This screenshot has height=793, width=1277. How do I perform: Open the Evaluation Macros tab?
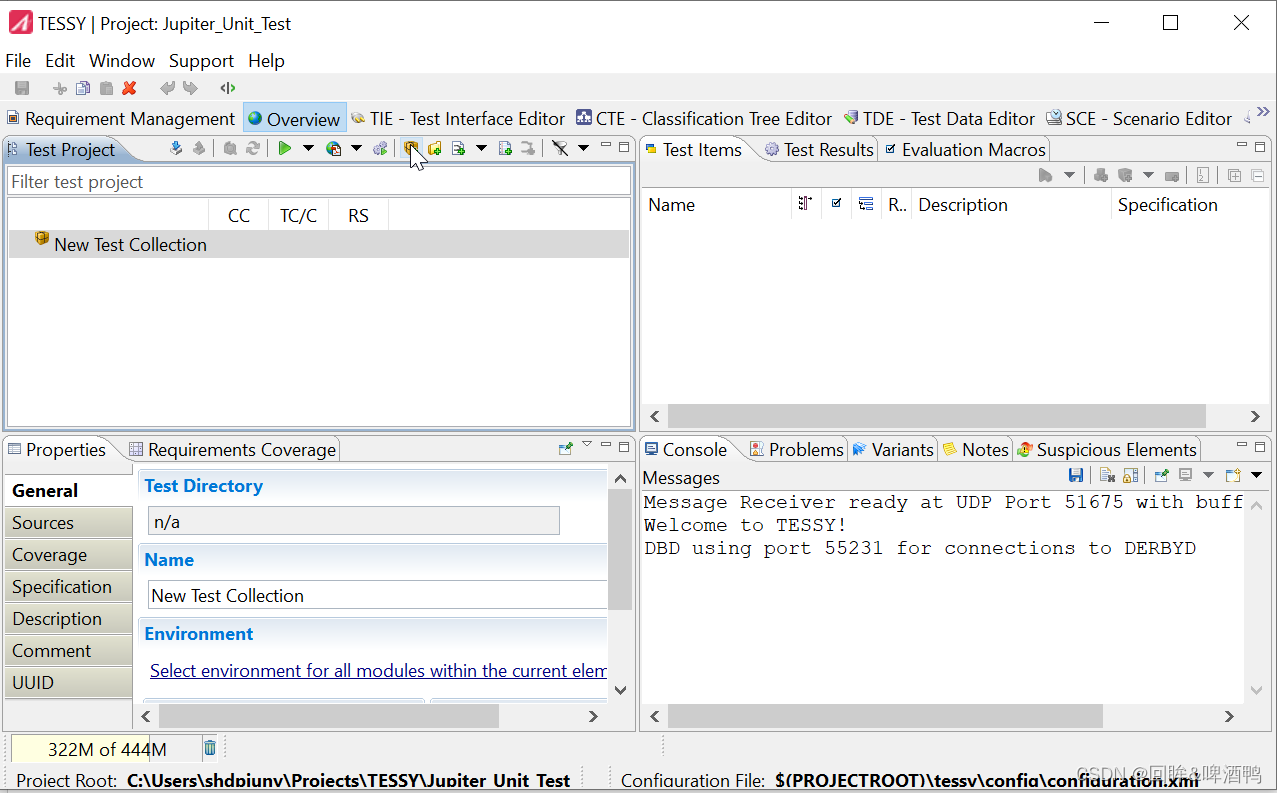coord(965,149)
